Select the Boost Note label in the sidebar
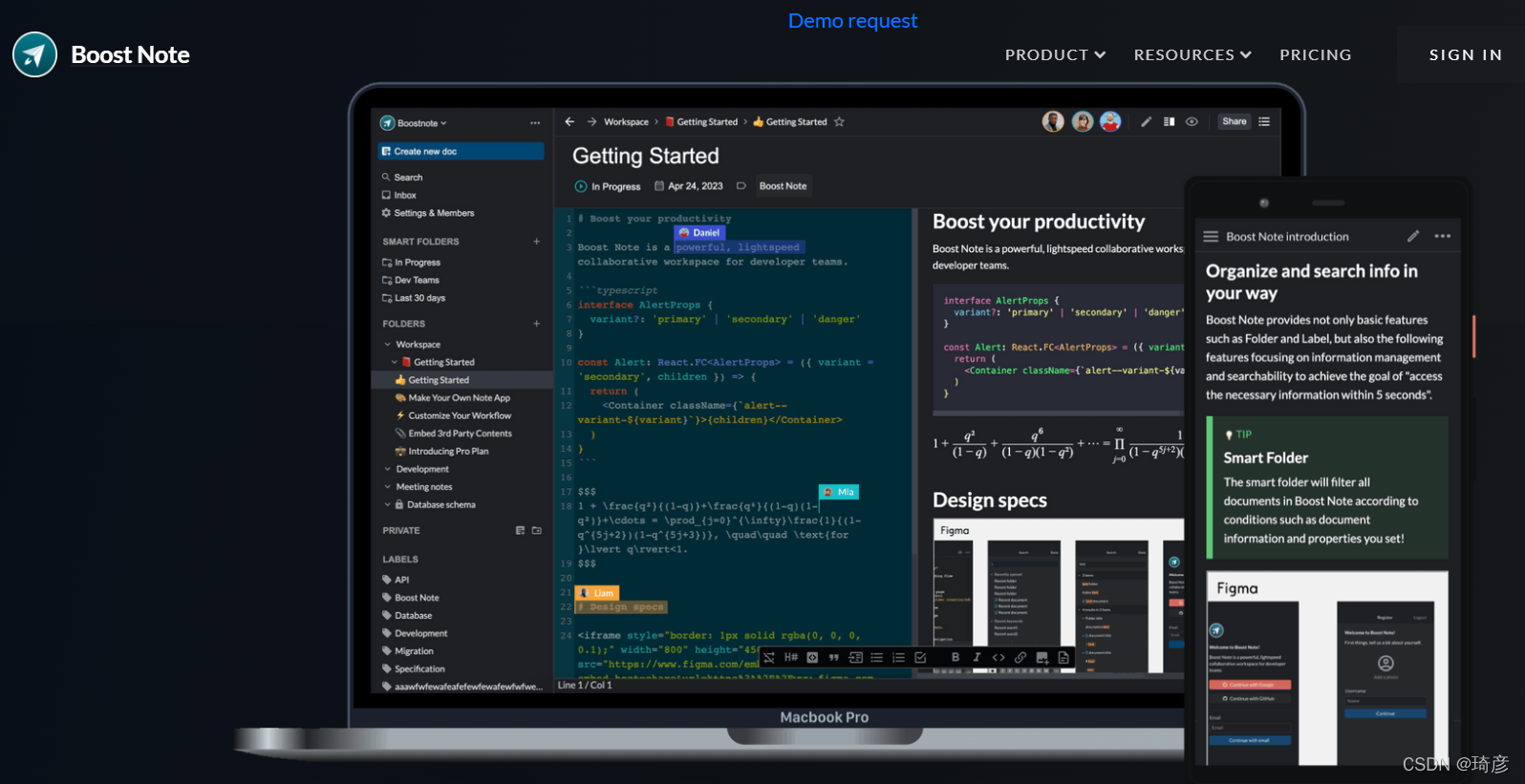This screenshot has height=784, width=1525. [411, 598]
